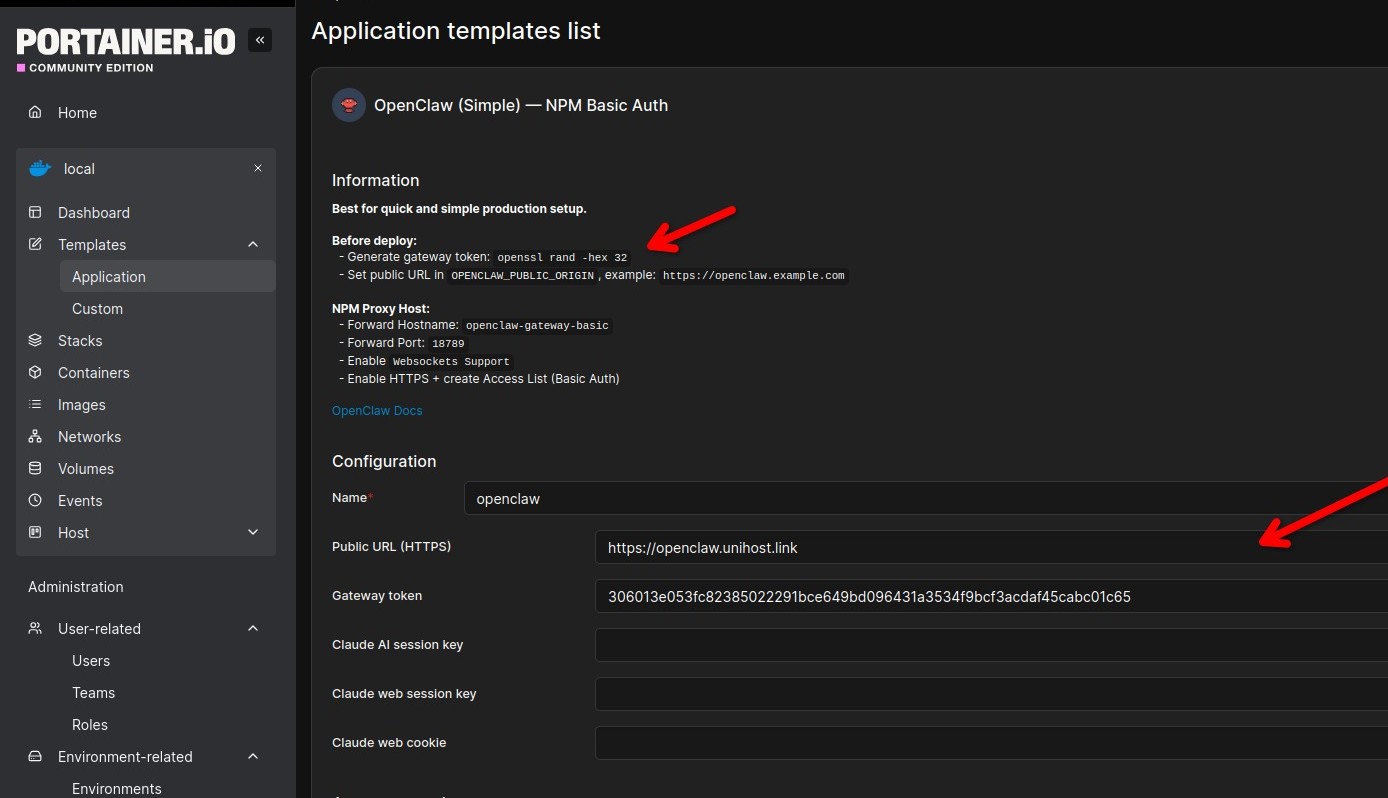Click the Containers cube icon
The height and width of the screenshot is (798, 1388).
point(36,372)
